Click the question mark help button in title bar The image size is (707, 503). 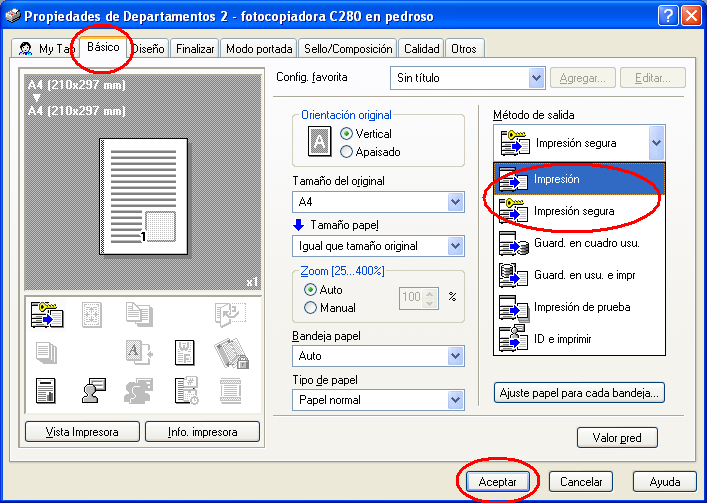tap(668, 16)
